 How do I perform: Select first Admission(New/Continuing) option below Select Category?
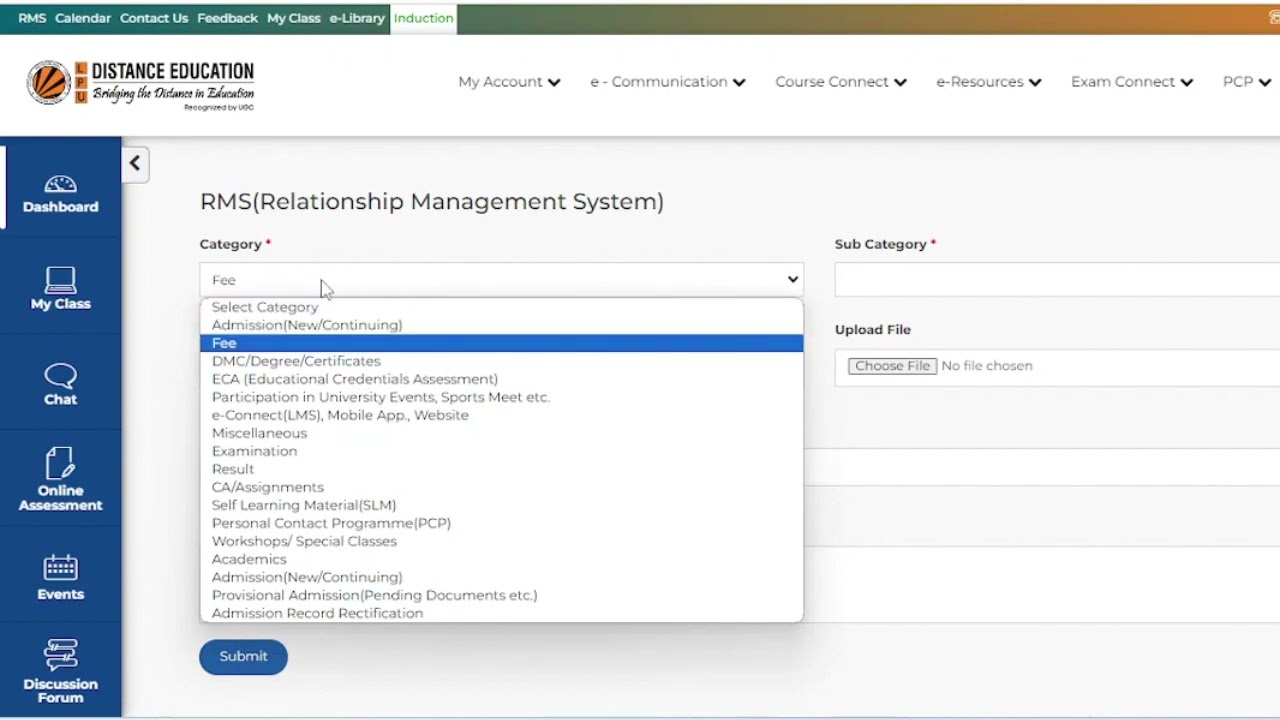pos(501,325)
